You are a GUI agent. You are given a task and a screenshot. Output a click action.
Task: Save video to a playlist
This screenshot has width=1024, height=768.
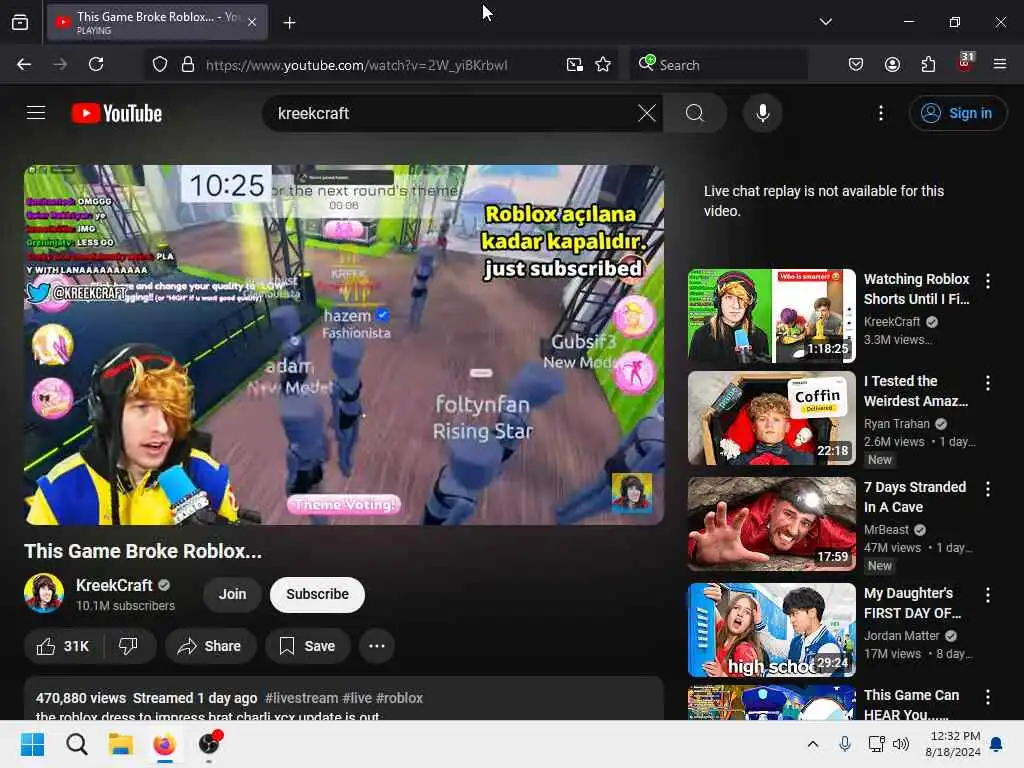308,646
